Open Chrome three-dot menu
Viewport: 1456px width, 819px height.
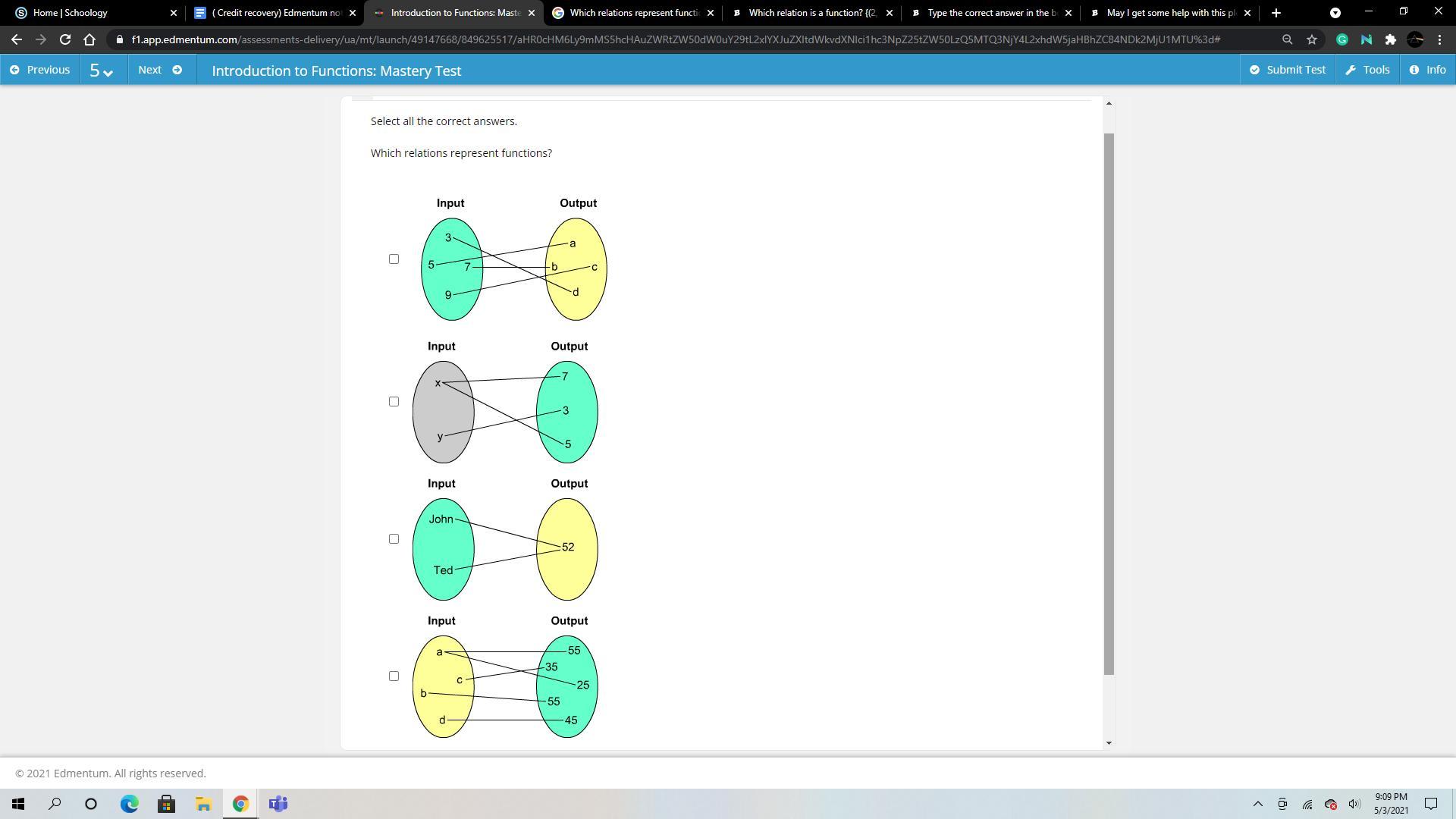1439,39
